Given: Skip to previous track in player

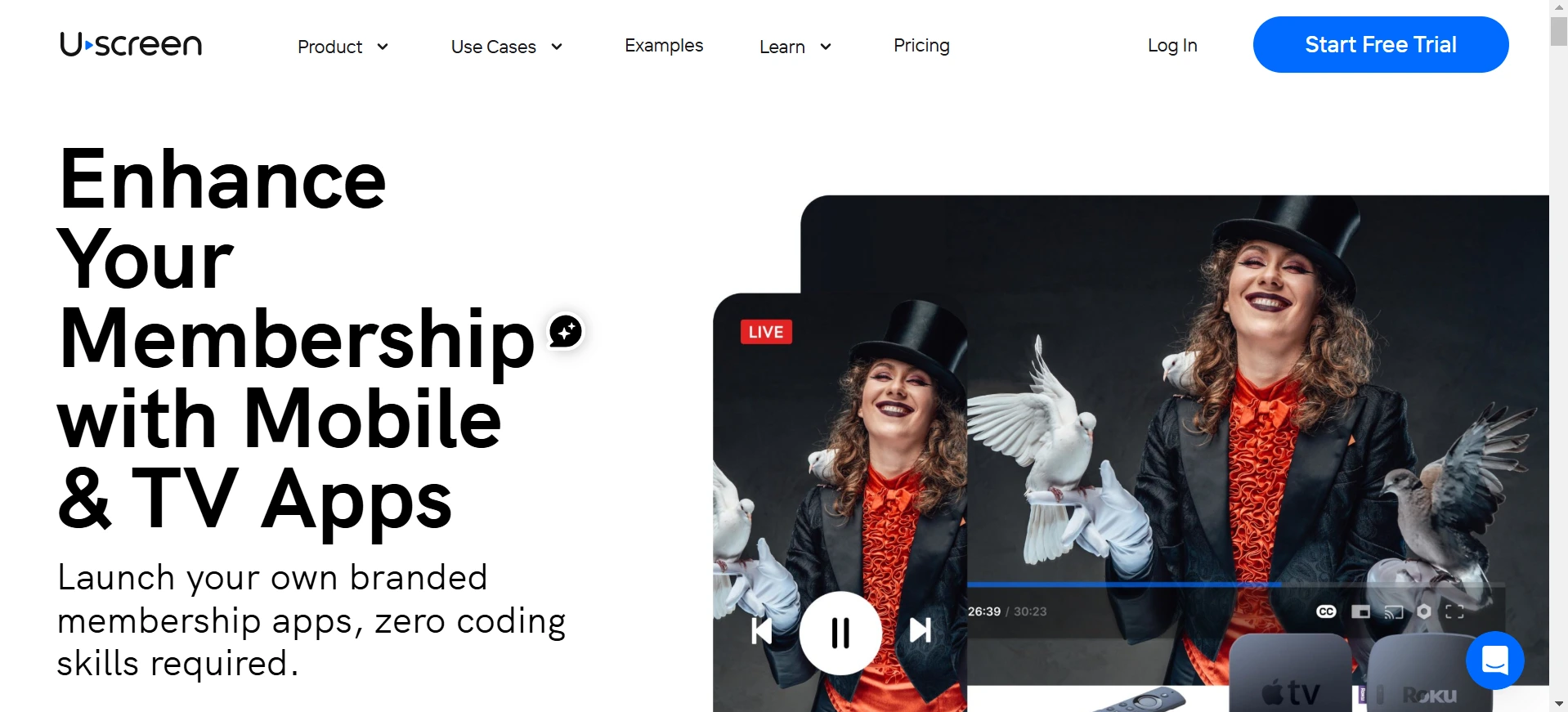Looking at the screenshot, I should coord(762,630).
